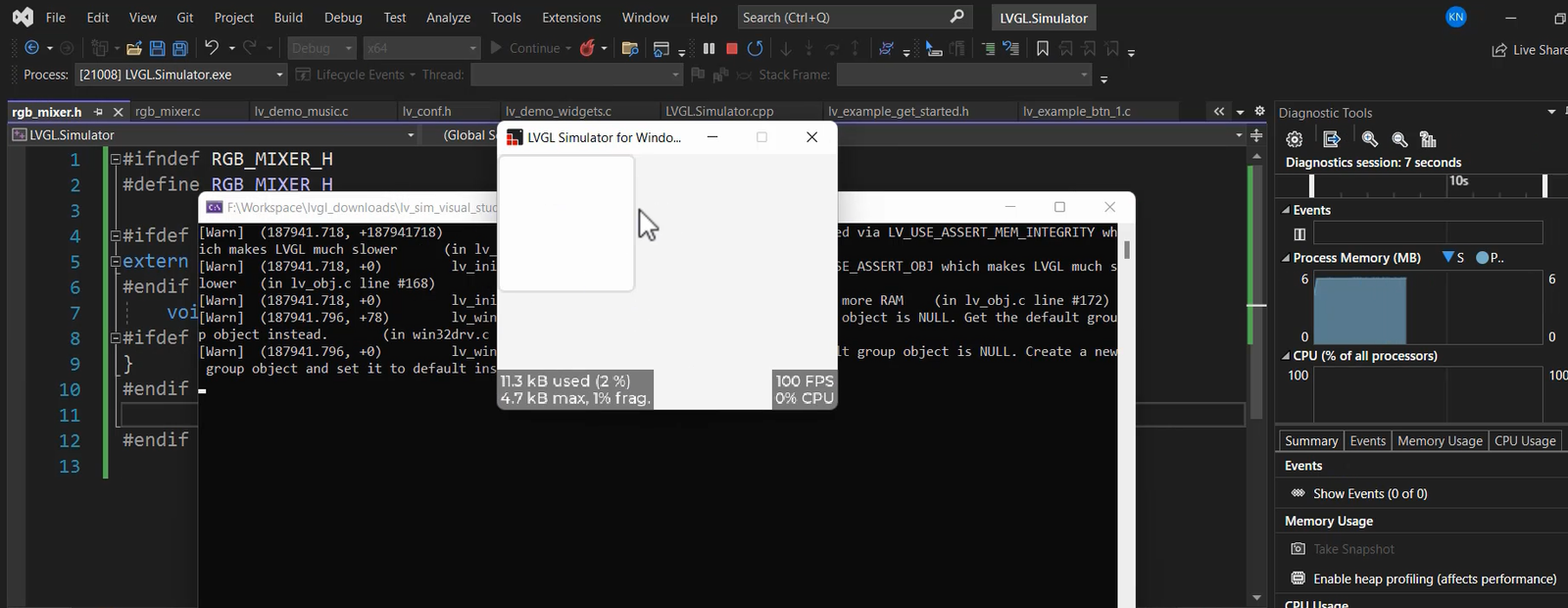Open the Debug menu
This screenshot has height=608, width=1568.
(343, 17)
